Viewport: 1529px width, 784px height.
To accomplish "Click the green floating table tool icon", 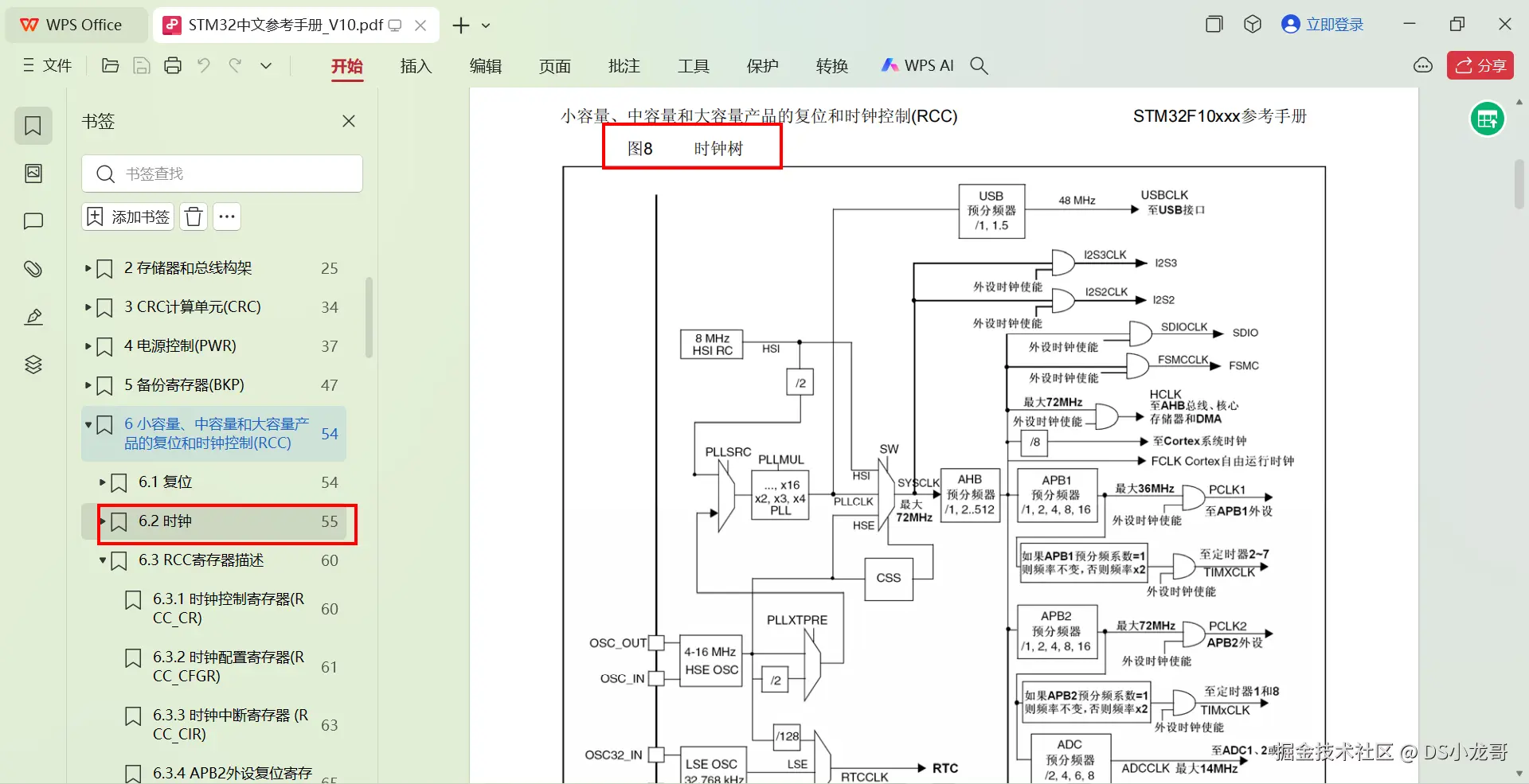I will coord(1487,119).
